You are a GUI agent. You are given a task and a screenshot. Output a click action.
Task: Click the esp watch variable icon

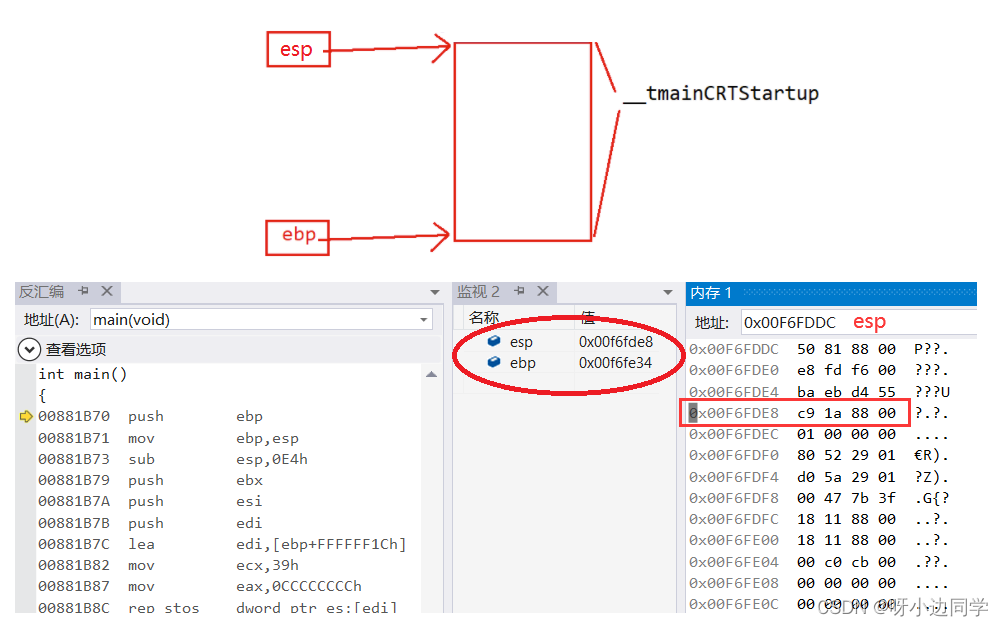coord(494,341)
